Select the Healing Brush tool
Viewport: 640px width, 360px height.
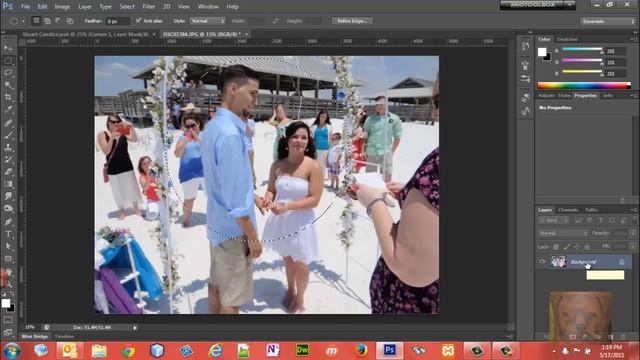coord(8,122)
